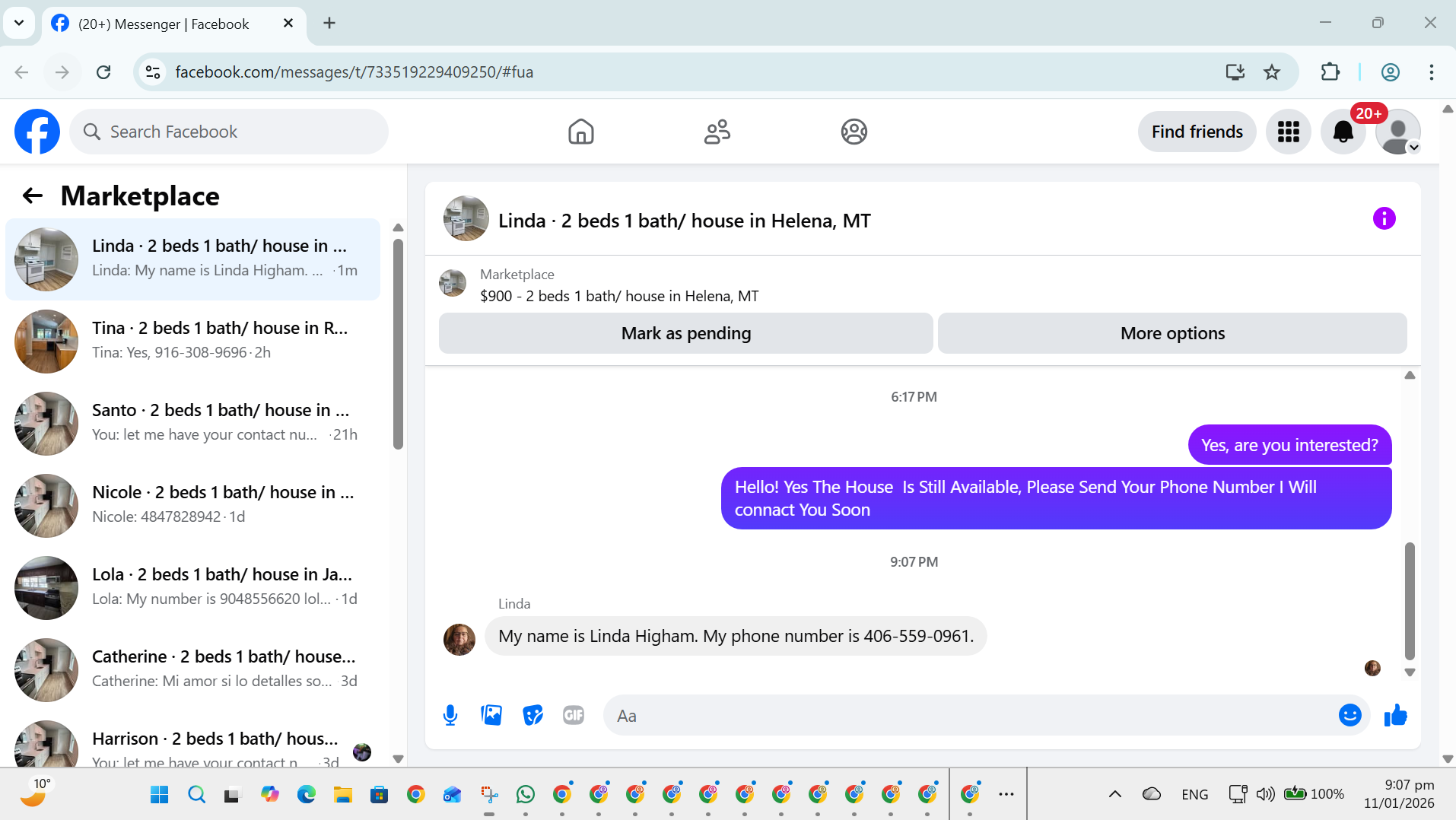Install app icon in address bar
Image resolution: width=1456 pixels, height=820 pixels.
[1235, 72]
